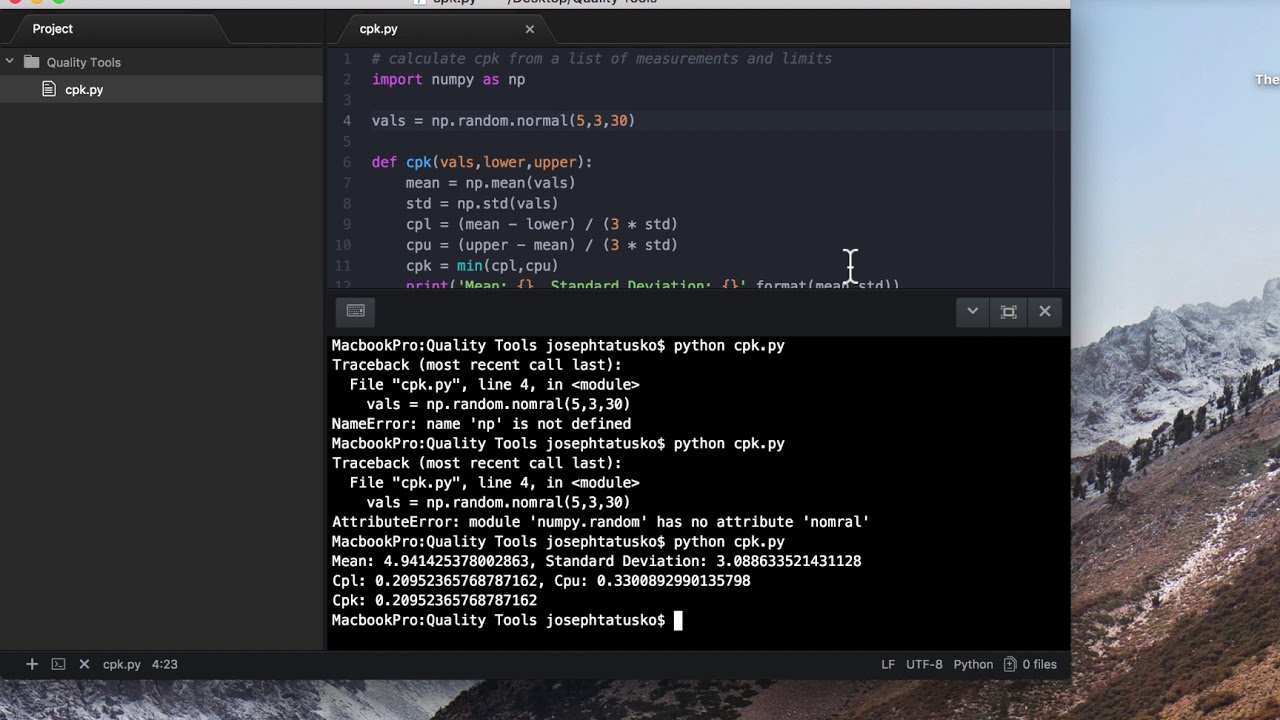Click 'Cpl: 0.20952365768787162' terminal output line

(x=541, y=581)
